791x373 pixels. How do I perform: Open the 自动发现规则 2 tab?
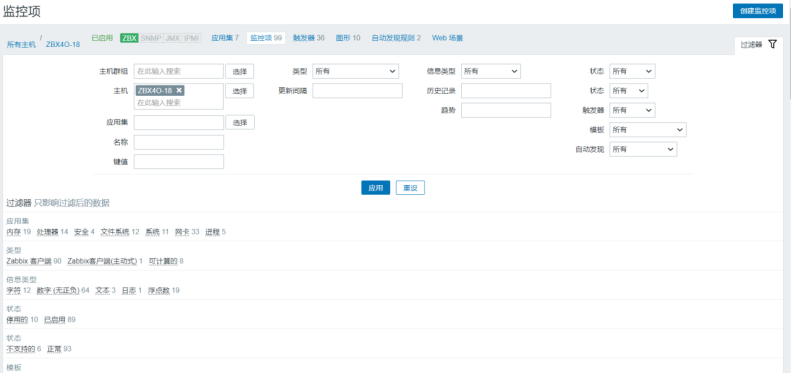pos(396,38)
